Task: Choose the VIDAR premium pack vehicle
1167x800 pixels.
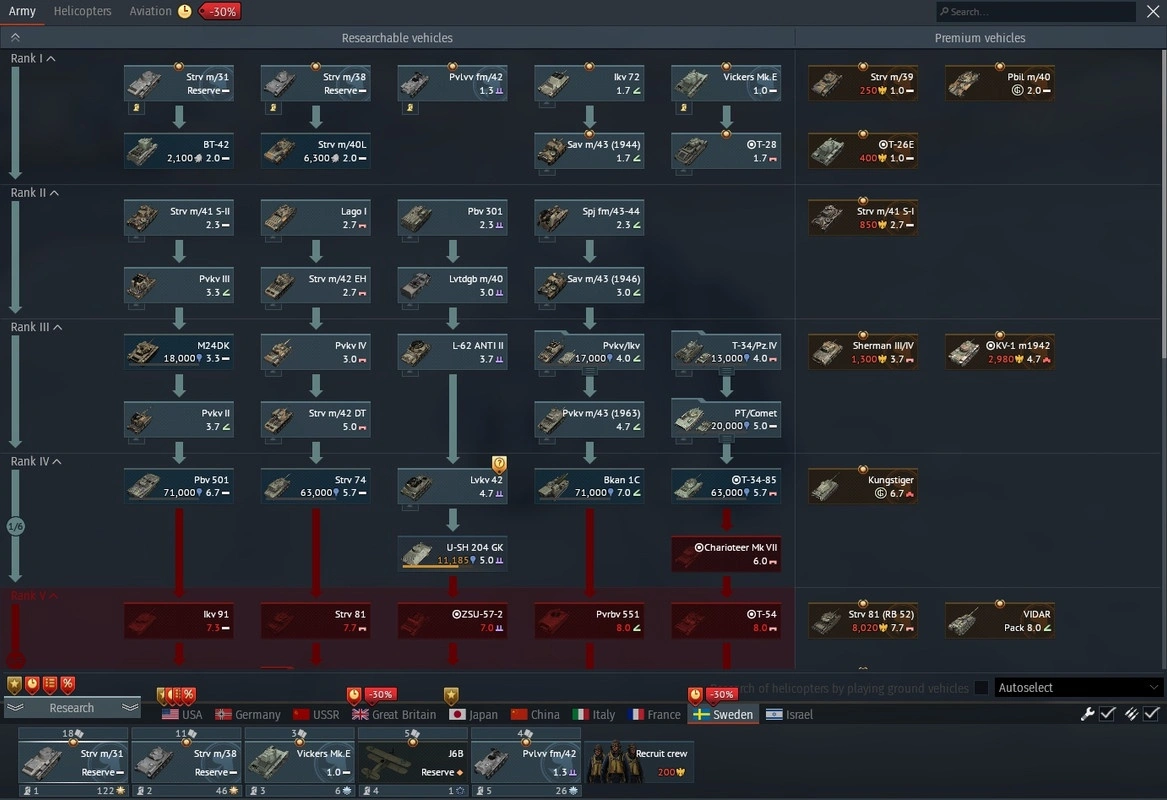Action: (x=999, y=621)
